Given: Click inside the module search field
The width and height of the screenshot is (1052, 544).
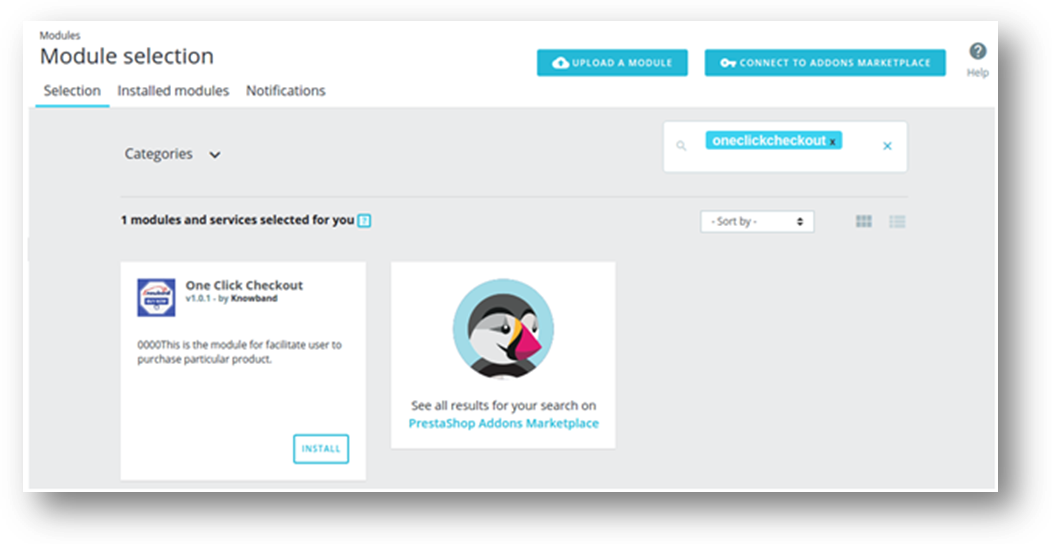Looking at the screenshot, I should [x=785, y=146].
